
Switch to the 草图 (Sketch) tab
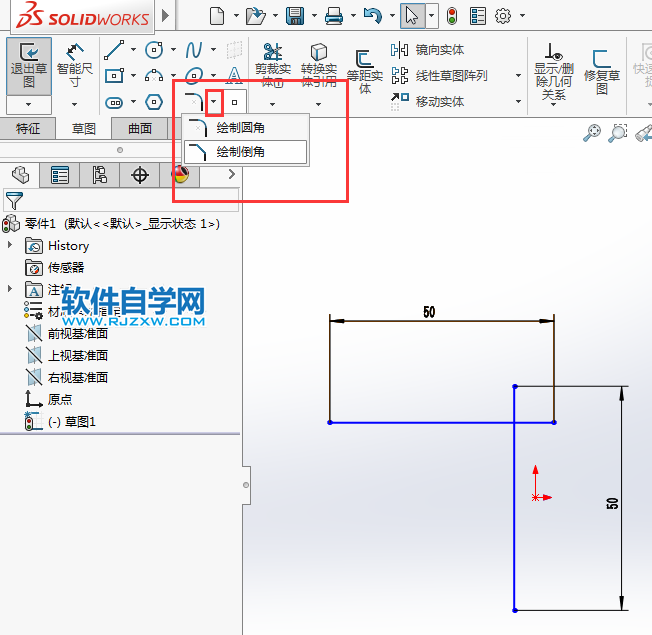pyautogui.click(x=84, y=128)
